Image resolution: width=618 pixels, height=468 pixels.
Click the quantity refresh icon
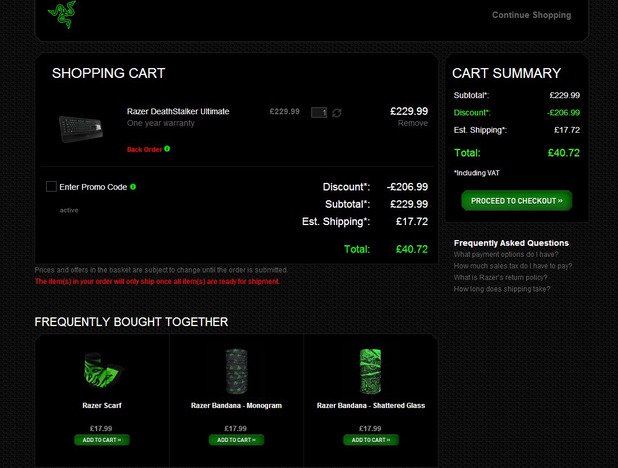pos(337,113)
